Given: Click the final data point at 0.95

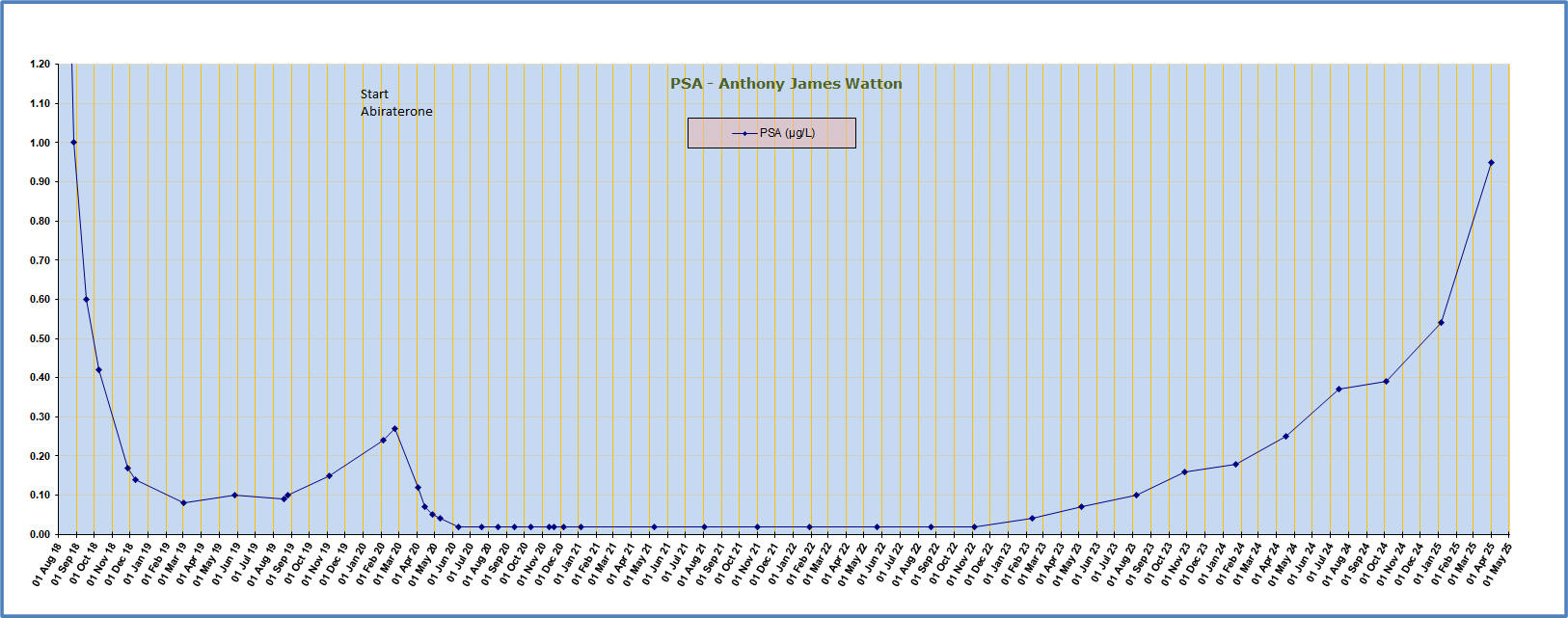Looking at the screenshot, I should pos(1491,163).
